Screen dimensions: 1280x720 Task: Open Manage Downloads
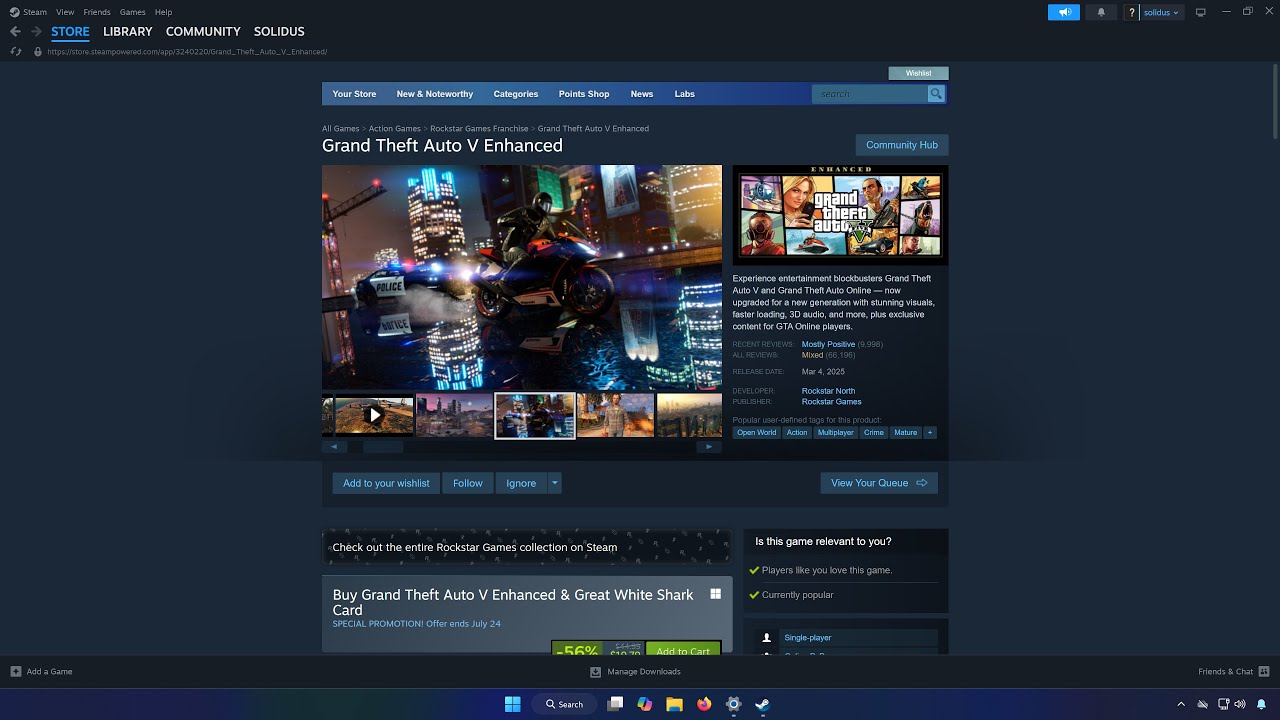(x=636, y=671)
